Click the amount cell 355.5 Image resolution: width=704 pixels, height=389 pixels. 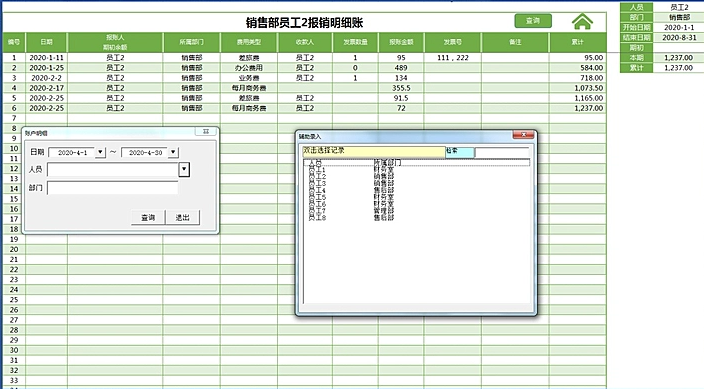pyautogui.click(x=401, y=88)
